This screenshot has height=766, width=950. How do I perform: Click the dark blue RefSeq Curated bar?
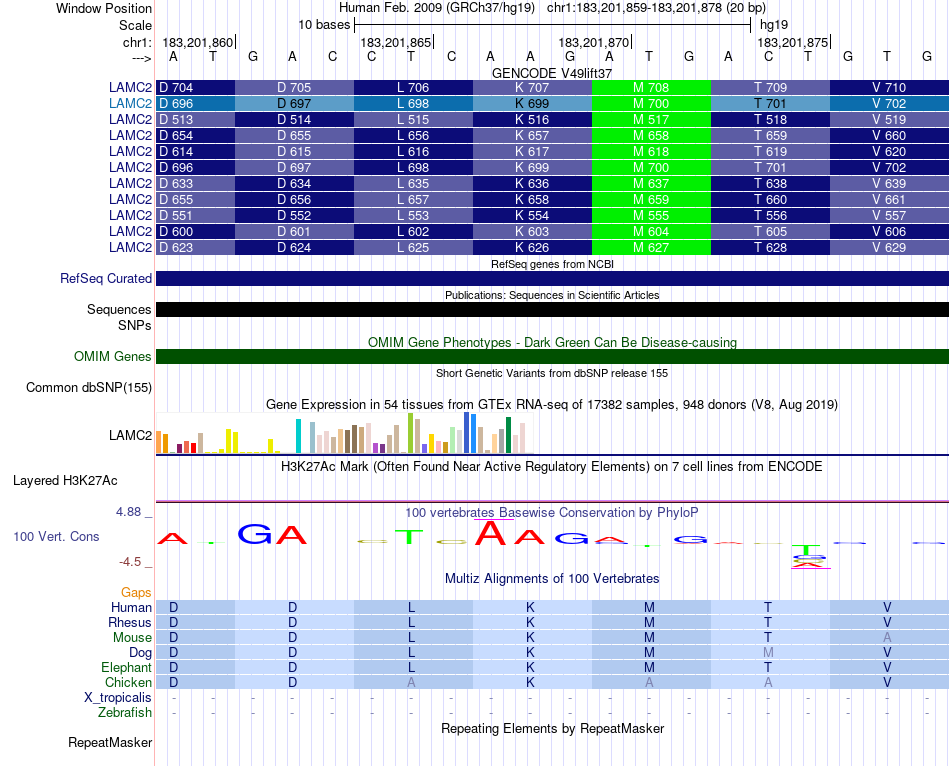(x=552, y=278)
